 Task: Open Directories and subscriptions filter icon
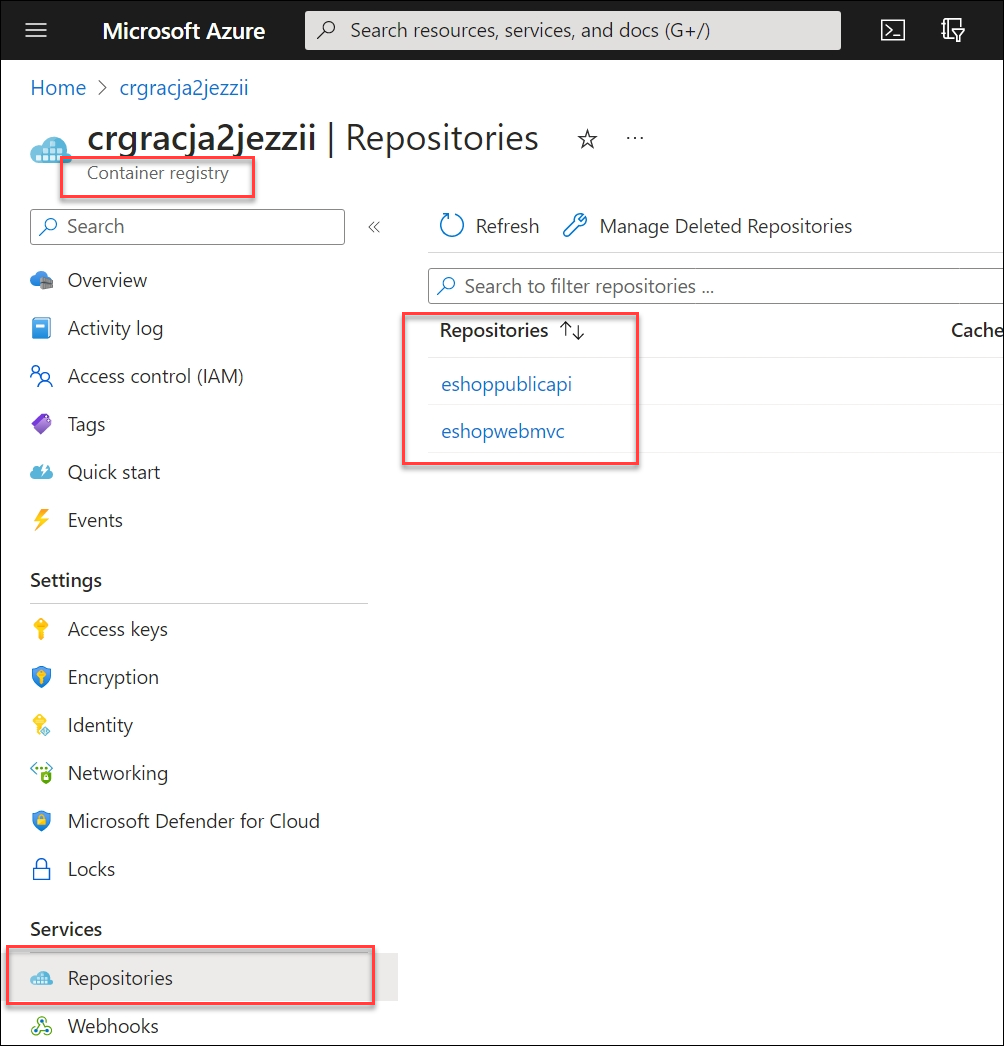coord(952,30)
